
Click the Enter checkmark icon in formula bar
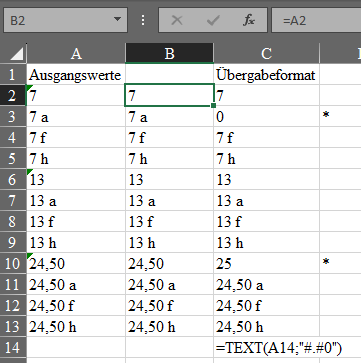pos(213,21)
